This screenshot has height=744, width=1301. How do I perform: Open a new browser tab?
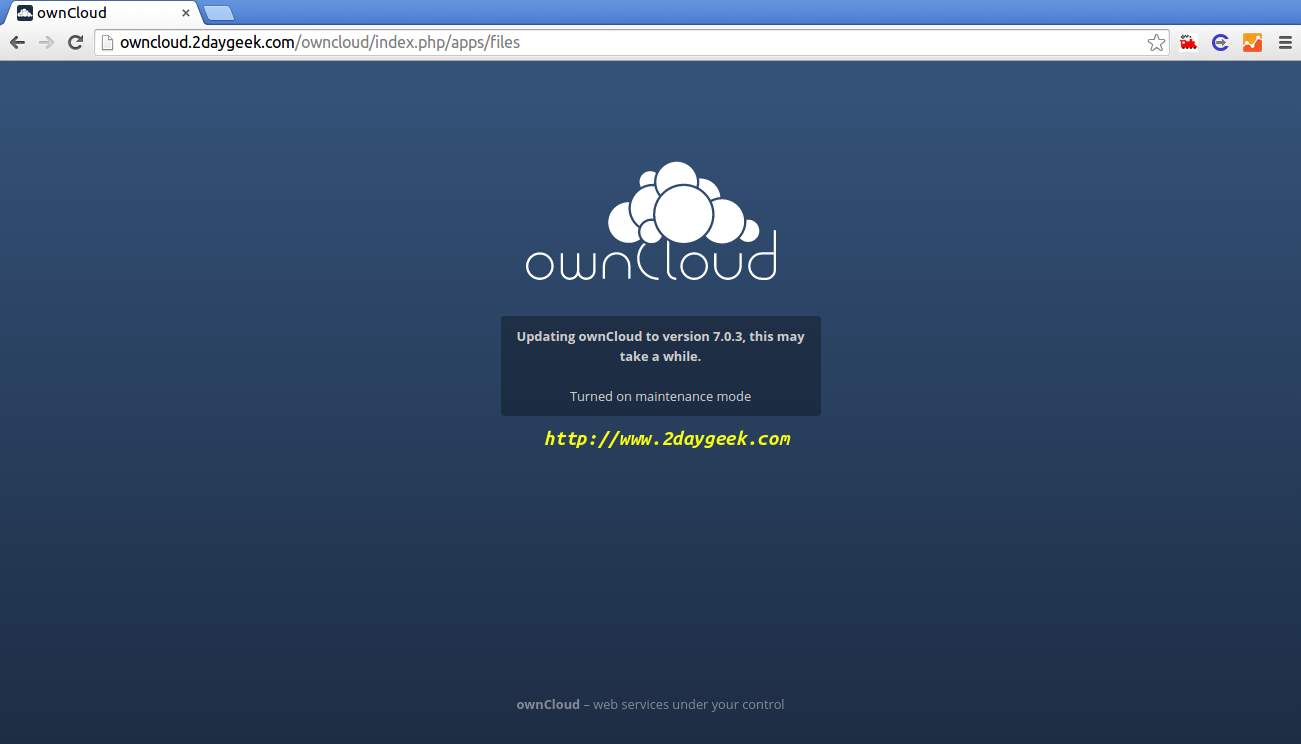218,13
